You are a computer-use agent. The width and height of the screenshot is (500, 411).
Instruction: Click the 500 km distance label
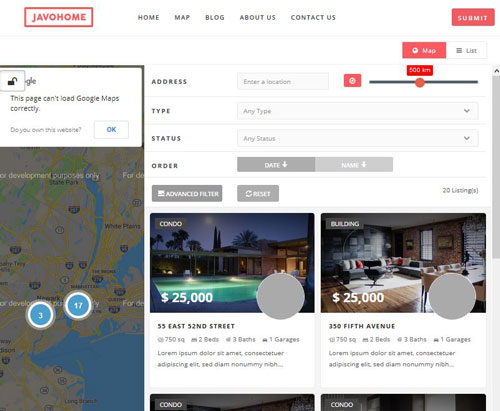click(x=420, y=70)
